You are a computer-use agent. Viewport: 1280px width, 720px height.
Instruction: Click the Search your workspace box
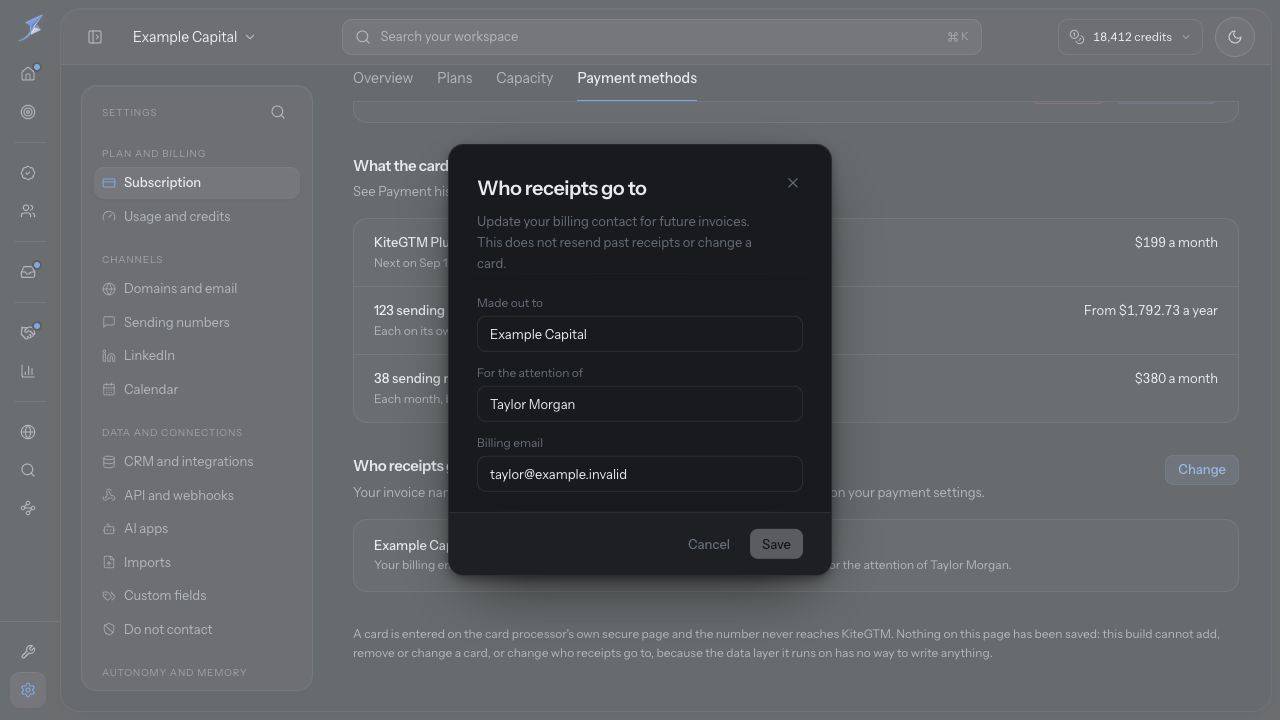[661, 37]
